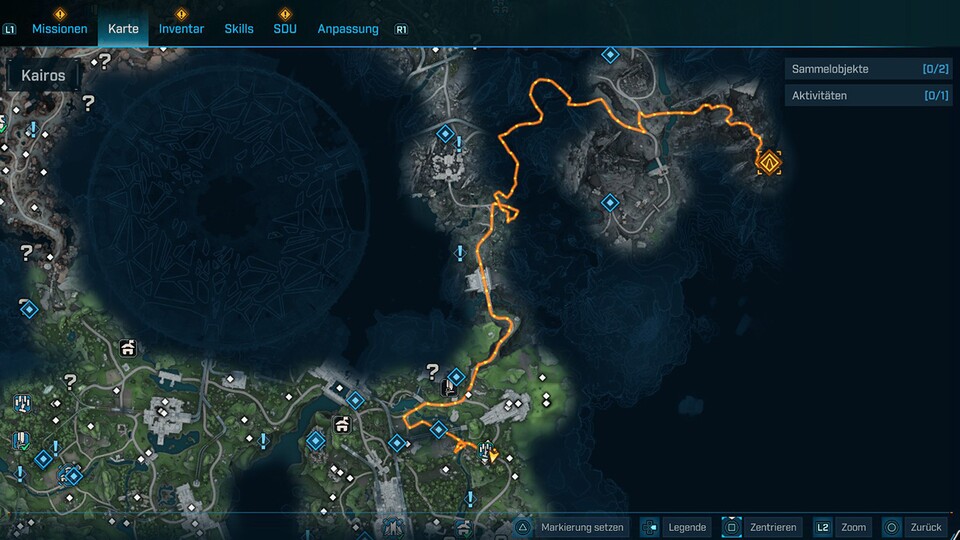Open the Anpassung tab
Viewport: 960px width, 540px height.
(348, 29)
